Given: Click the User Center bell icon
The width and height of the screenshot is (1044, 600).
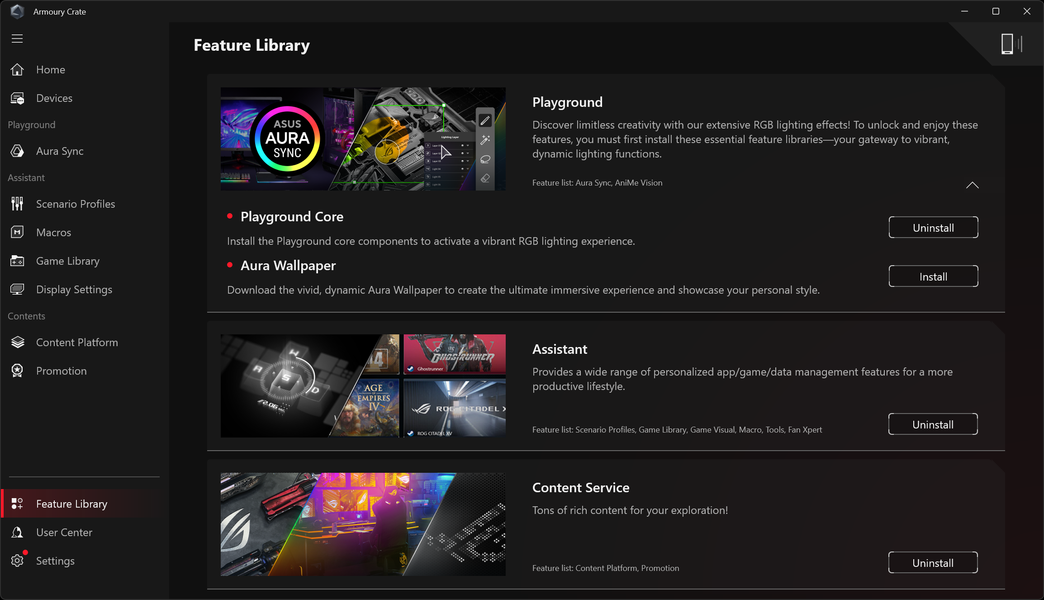Looking at the screenshot, I should 17,533.
